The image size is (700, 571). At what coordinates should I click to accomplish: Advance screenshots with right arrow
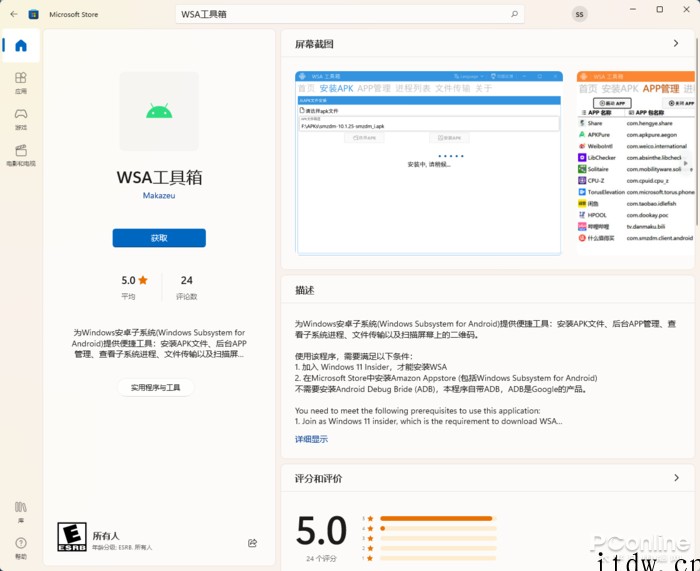click(x=686, y=163)
